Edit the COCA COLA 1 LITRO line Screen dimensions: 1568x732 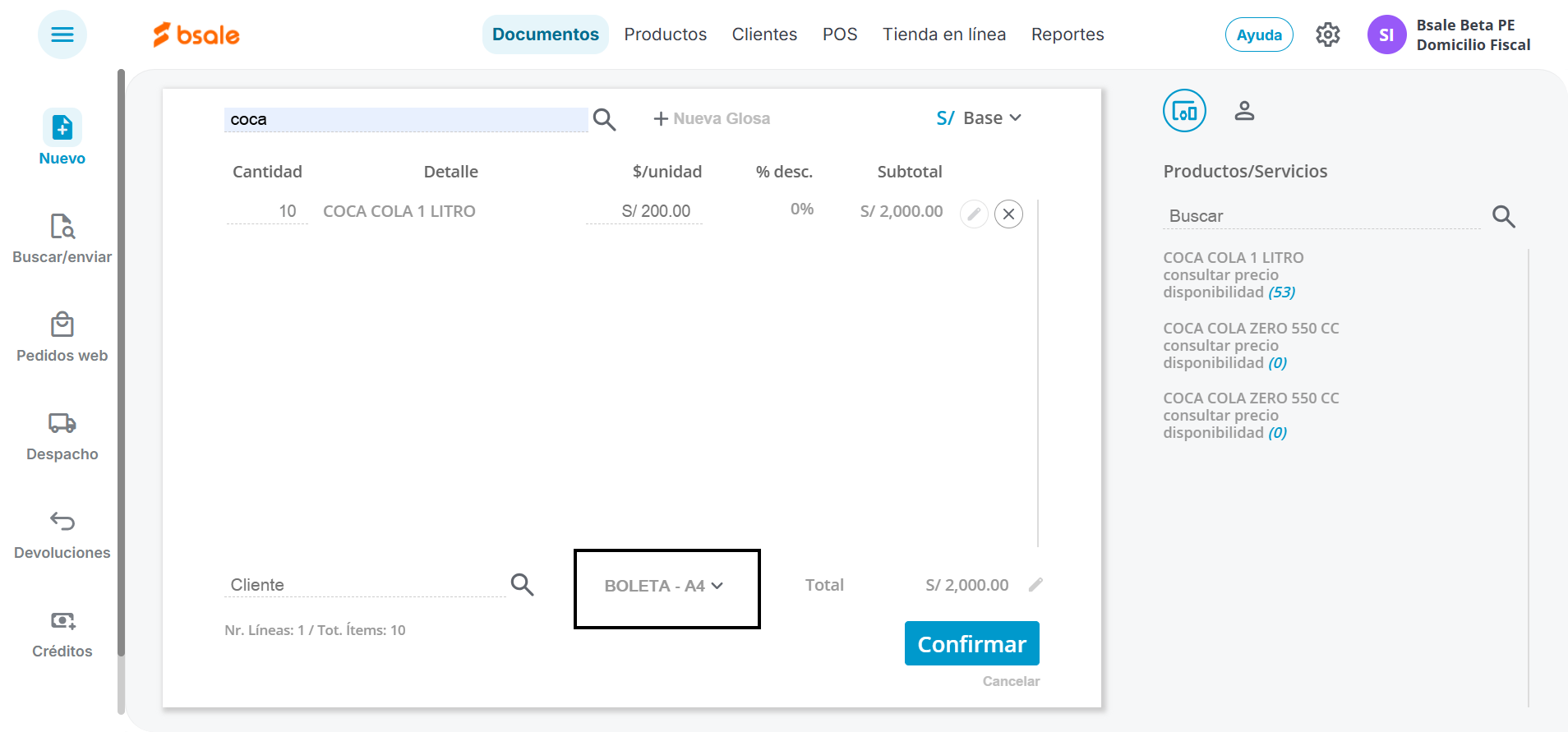pyautogui.click(x=974, y=214)
